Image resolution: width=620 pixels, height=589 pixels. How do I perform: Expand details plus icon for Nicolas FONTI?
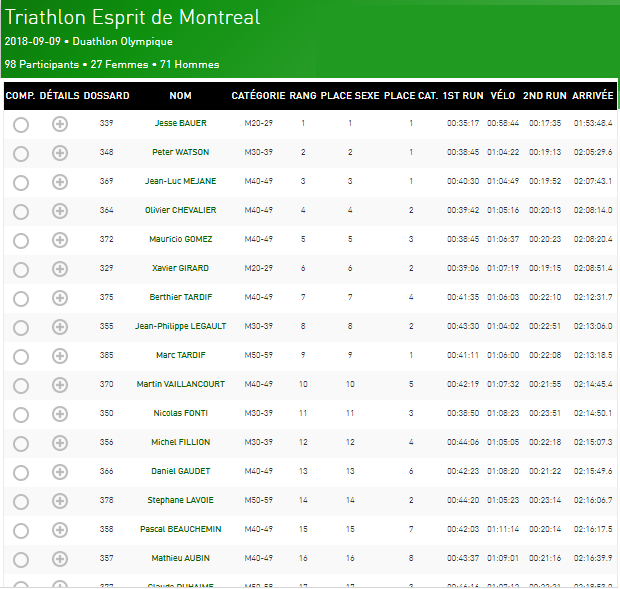[60, 414]
